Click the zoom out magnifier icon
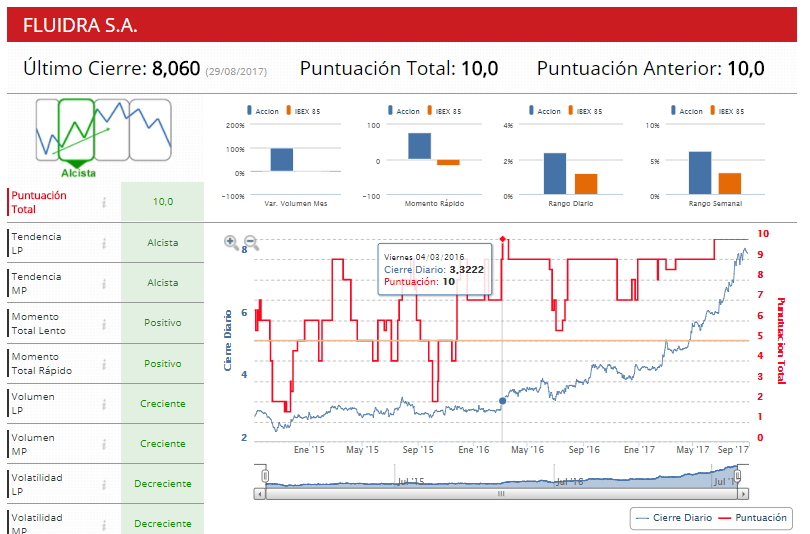Viewport: 810px width, 534px height. 251,242
